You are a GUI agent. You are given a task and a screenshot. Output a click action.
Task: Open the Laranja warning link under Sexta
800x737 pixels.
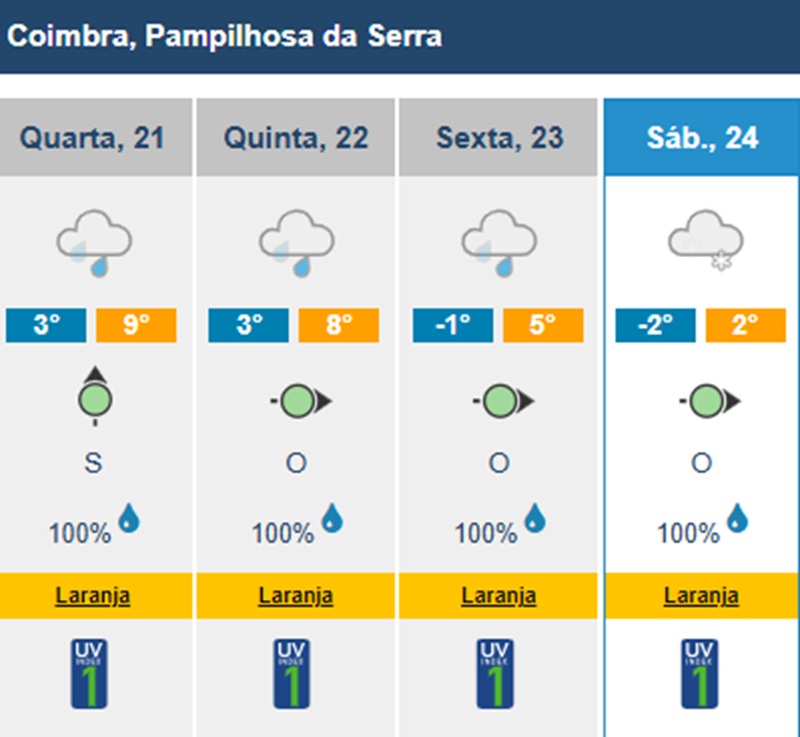point(499,596)
